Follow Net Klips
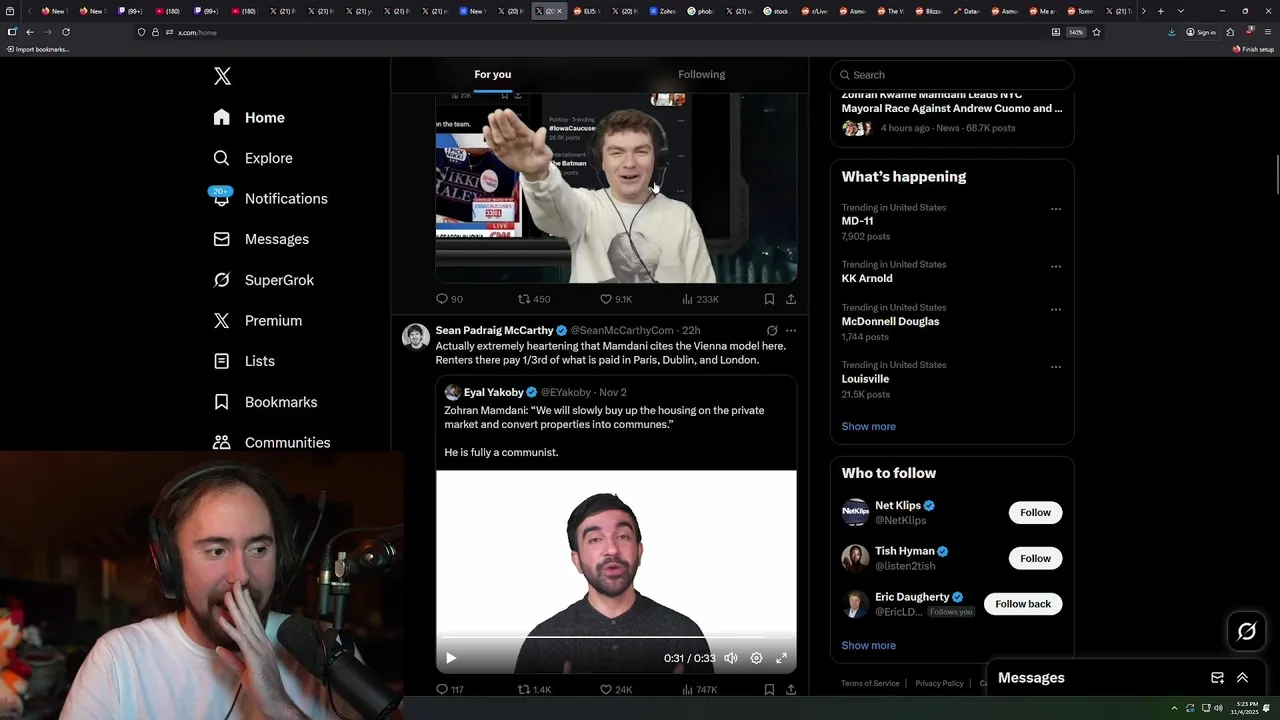This screenshot has width=1280, height=720. click(x=1035, y=513)
